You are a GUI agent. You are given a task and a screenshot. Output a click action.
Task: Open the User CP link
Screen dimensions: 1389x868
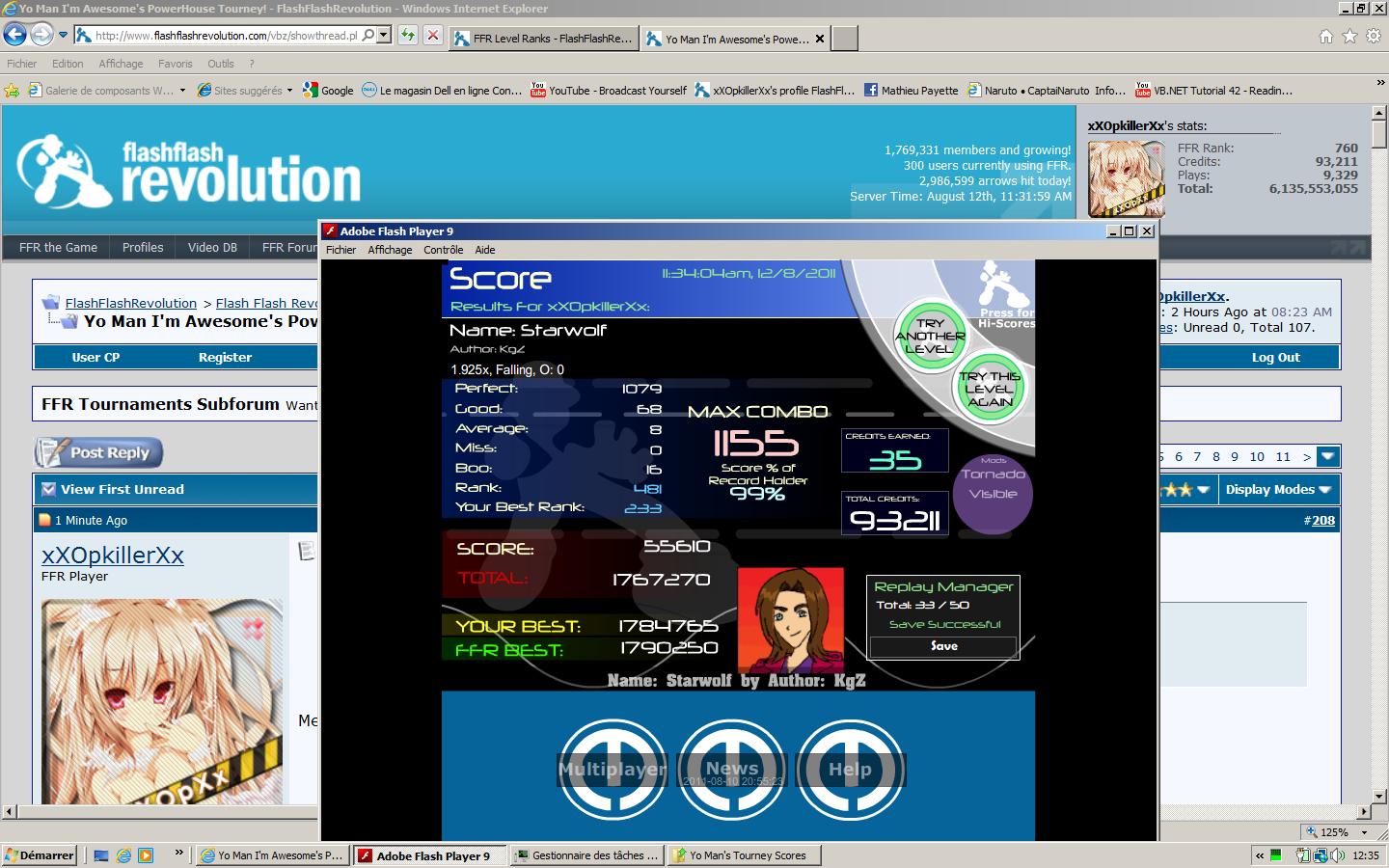click(x=95, y=357)
